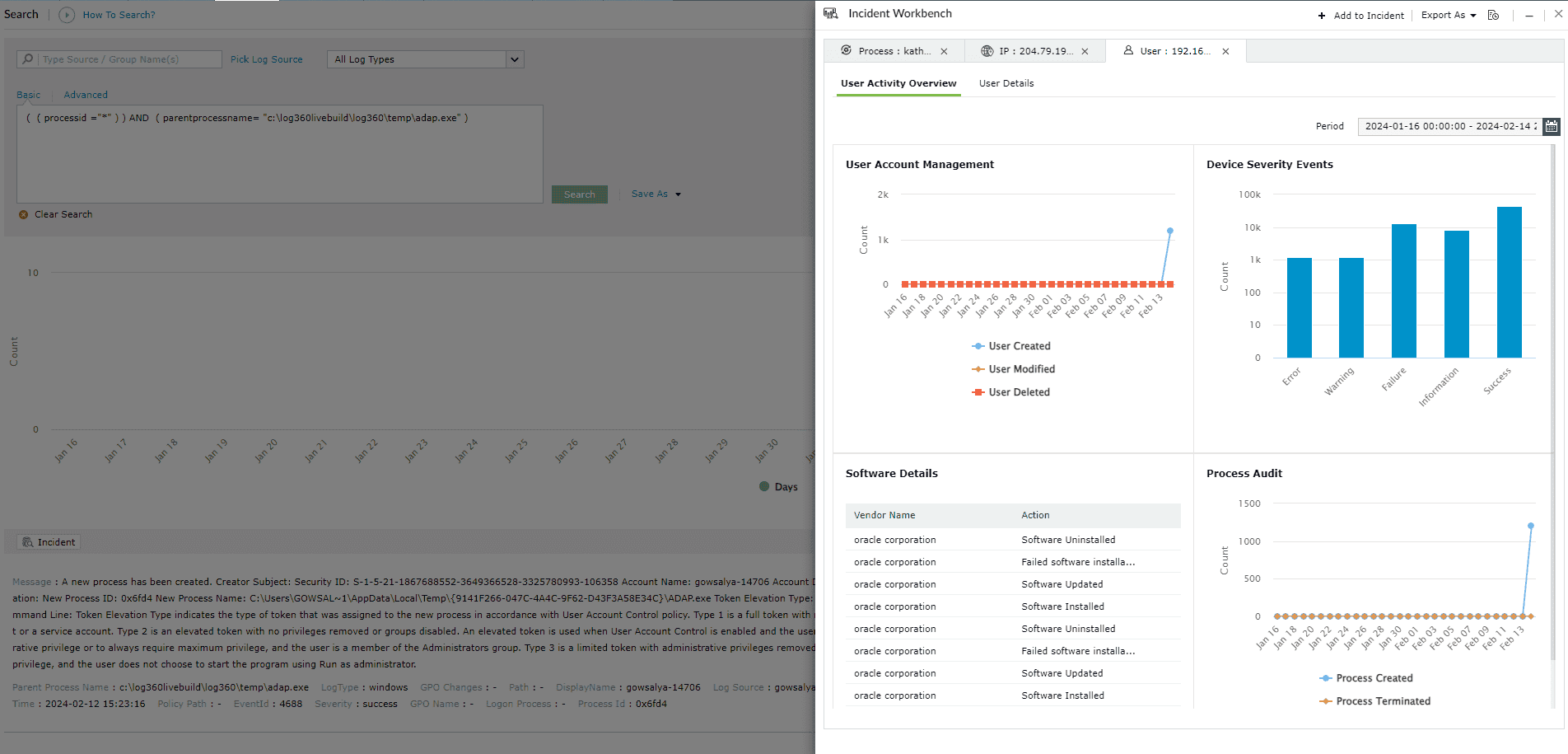
Task: Click the magnifier icon in log source field
Action: point(28,59)
